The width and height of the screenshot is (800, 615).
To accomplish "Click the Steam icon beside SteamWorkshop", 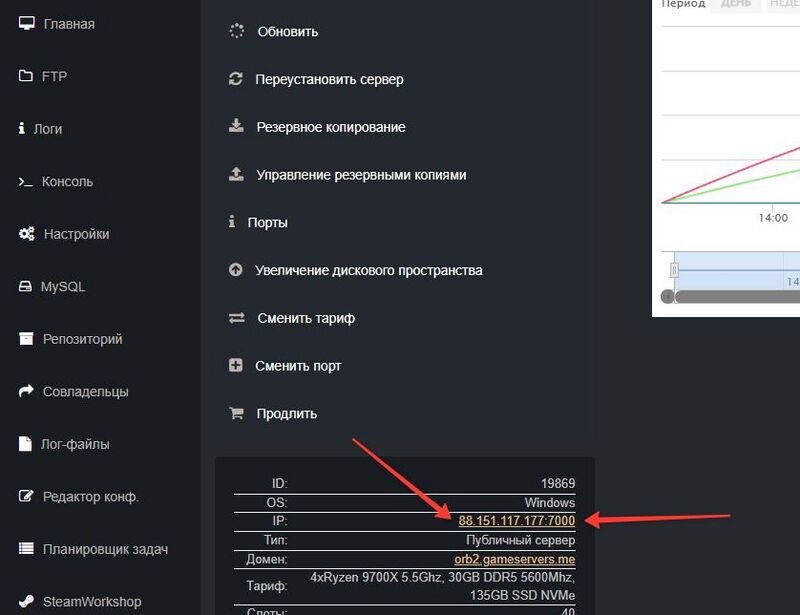I will 26,601.
